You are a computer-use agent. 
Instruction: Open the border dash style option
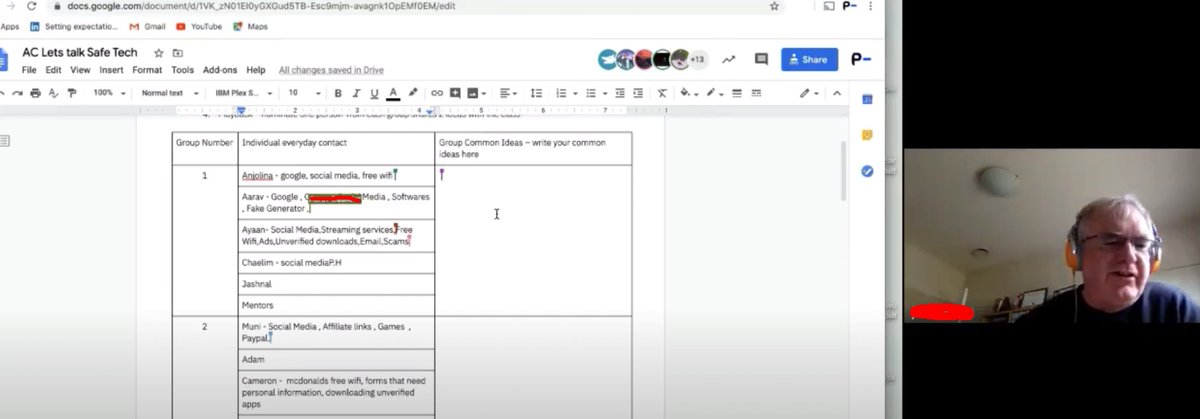757,93
